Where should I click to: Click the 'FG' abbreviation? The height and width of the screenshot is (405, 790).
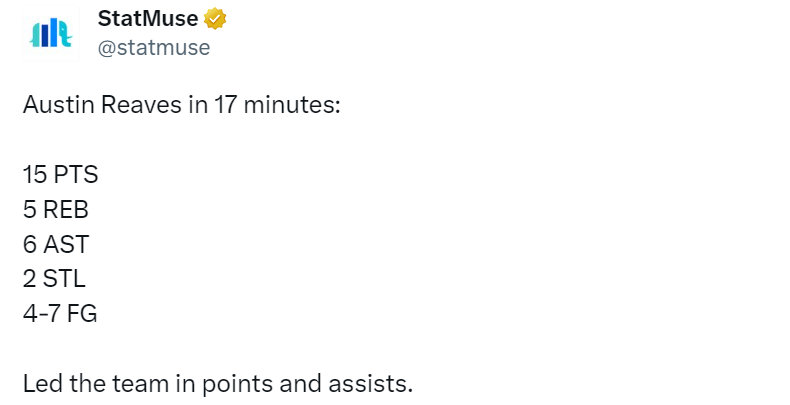82,314
